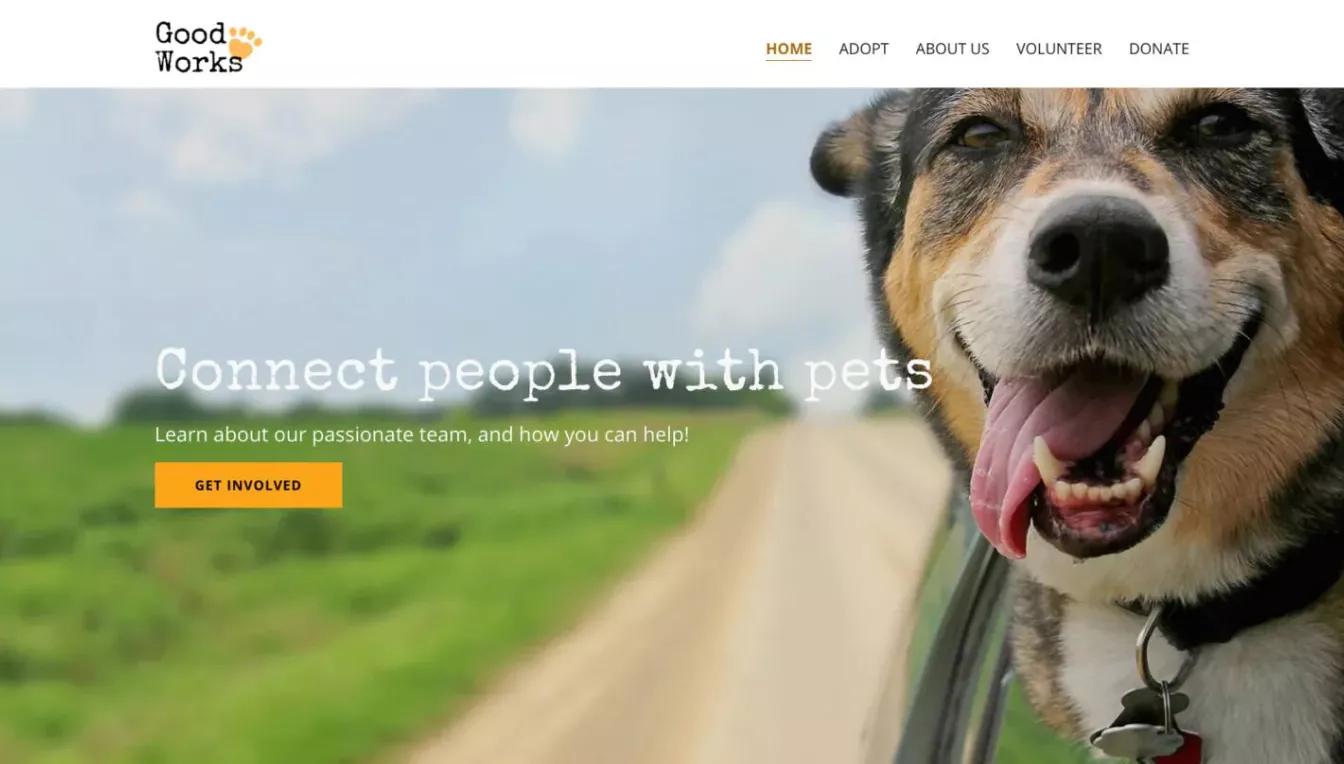
Task: Click the red tag on the collar
Action: [x=1184, y=748]
